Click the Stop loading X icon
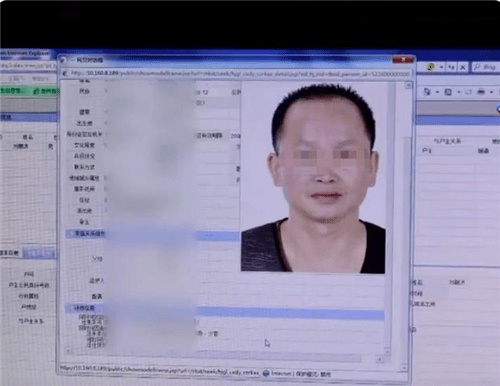 click(463, 67)
